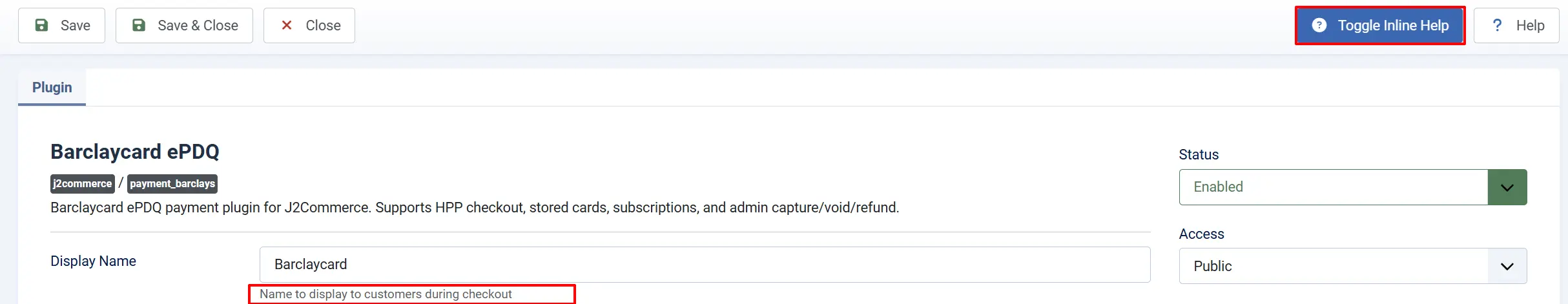This screenshot has height=304, width=1568.
Task: Click the Status field label
Action: click(x=1199, y=154)
